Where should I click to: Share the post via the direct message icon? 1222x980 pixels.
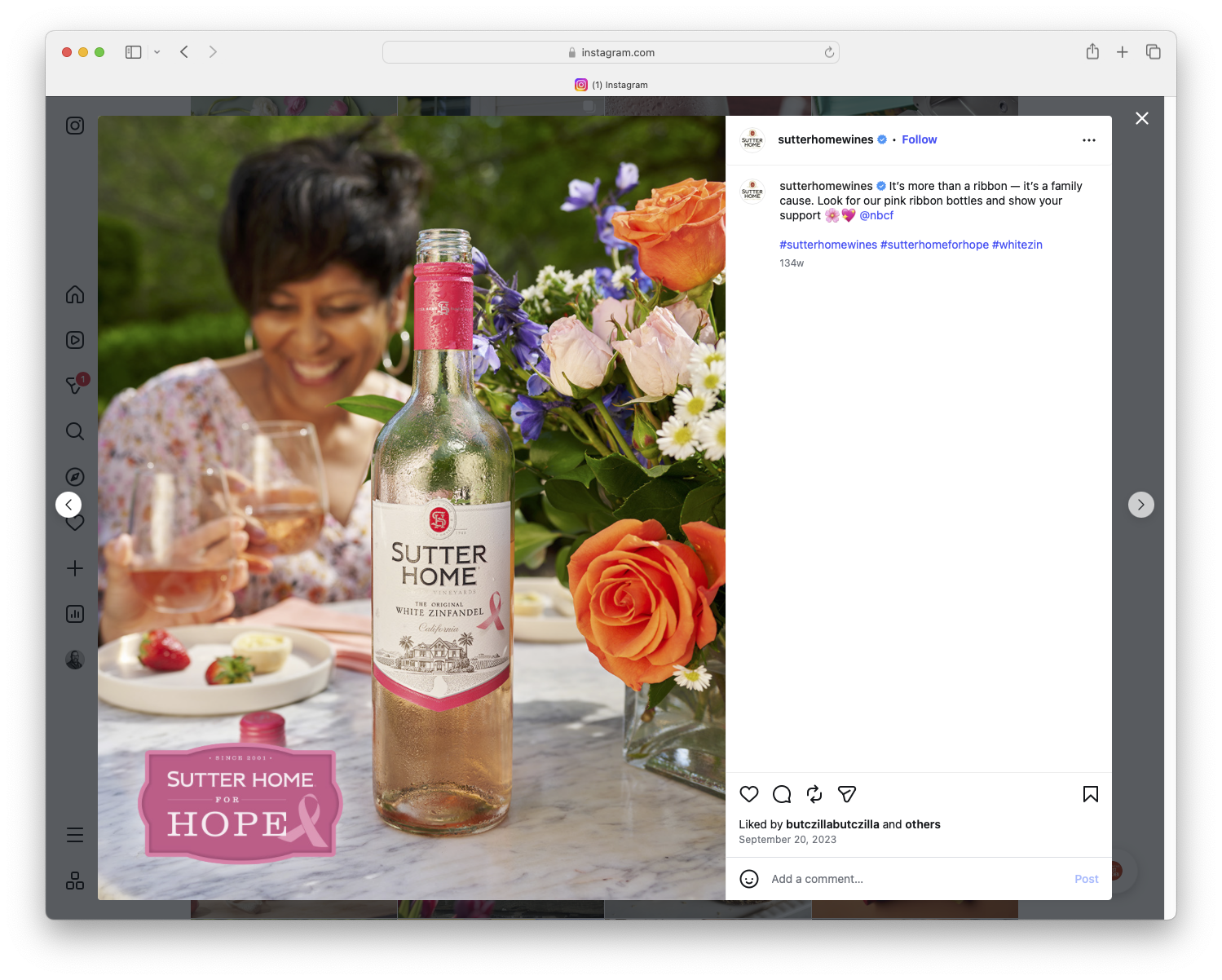click(x=846, y=794)
